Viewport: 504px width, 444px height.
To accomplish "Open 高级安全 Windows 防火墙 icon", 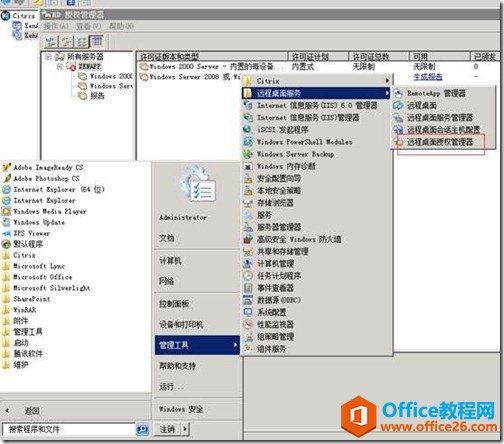I will click(x=248, y=239).
